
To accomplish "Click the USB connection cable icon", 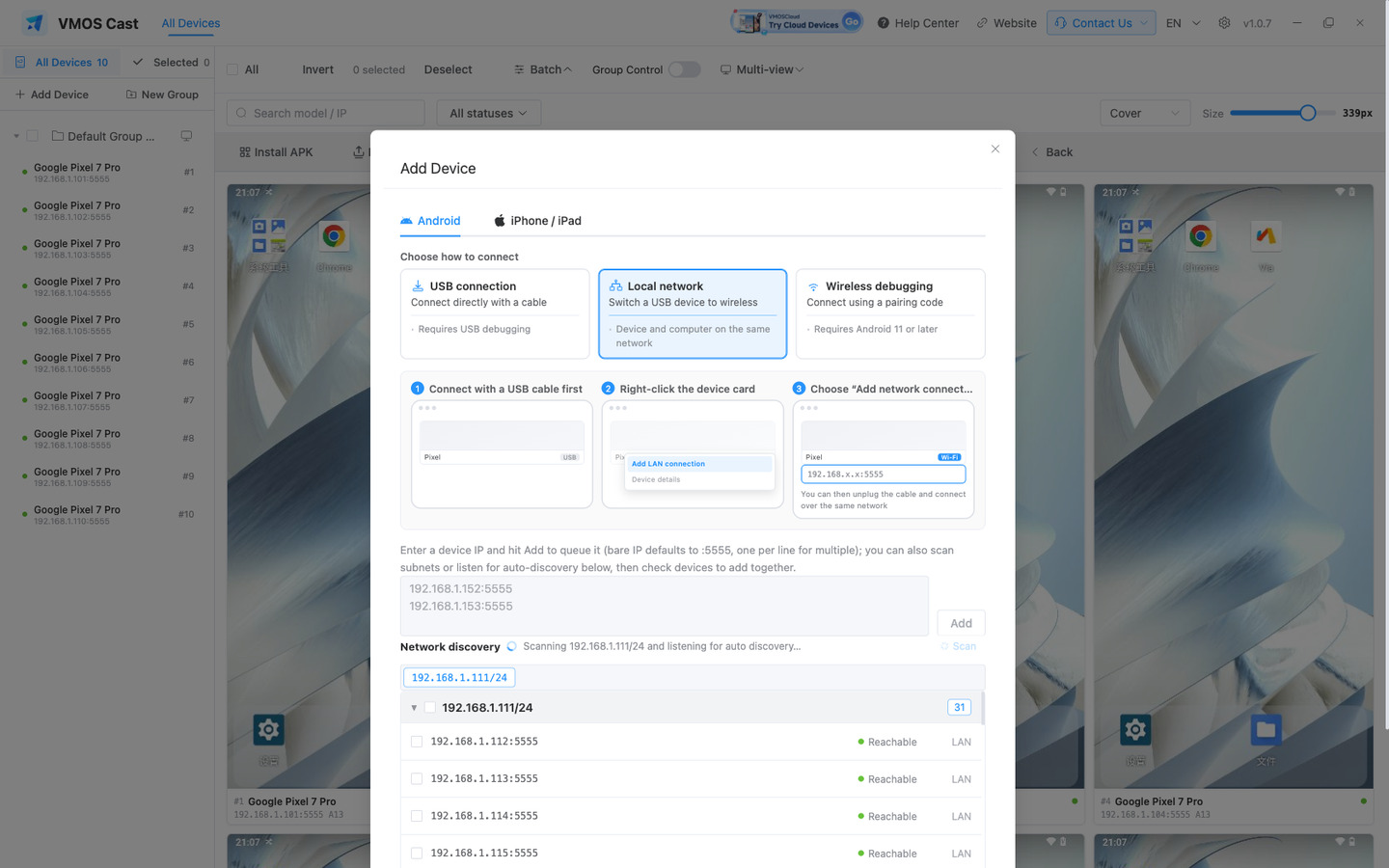I will pyautogui.click(x=418, y=286).
